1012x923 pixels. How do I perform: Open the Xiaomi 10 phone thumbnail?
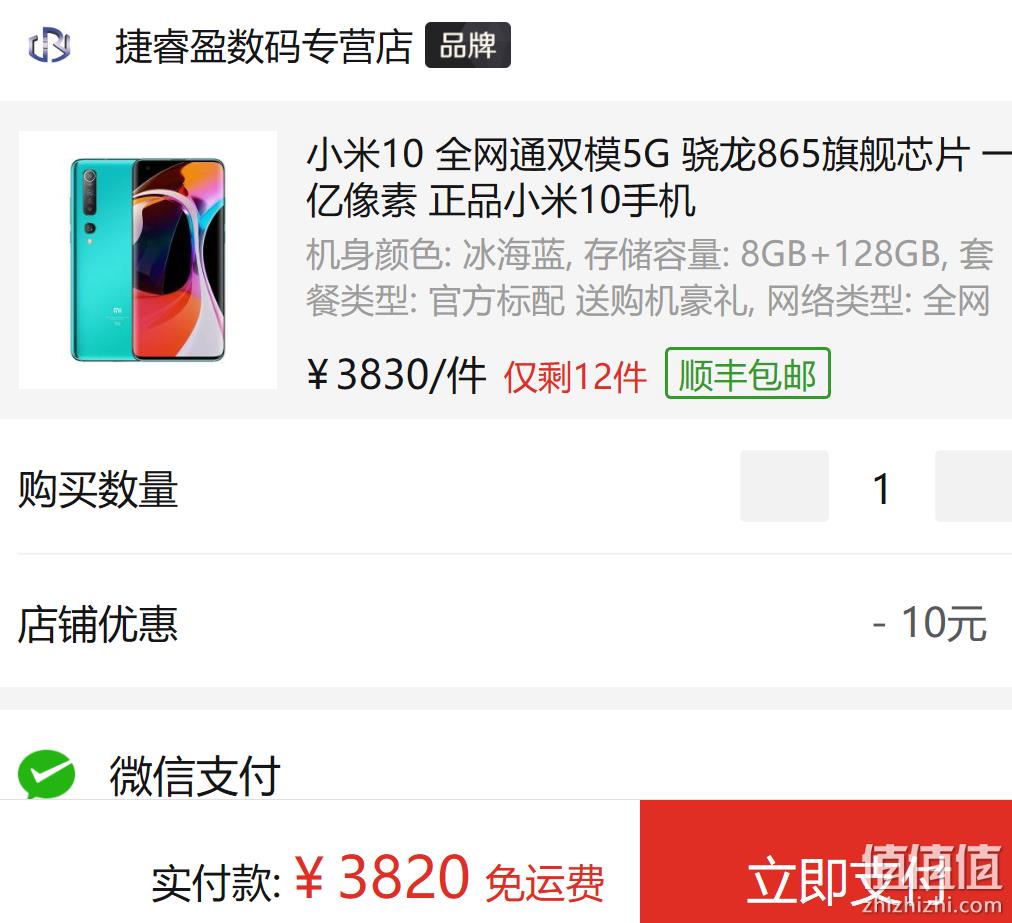(148, 259)
